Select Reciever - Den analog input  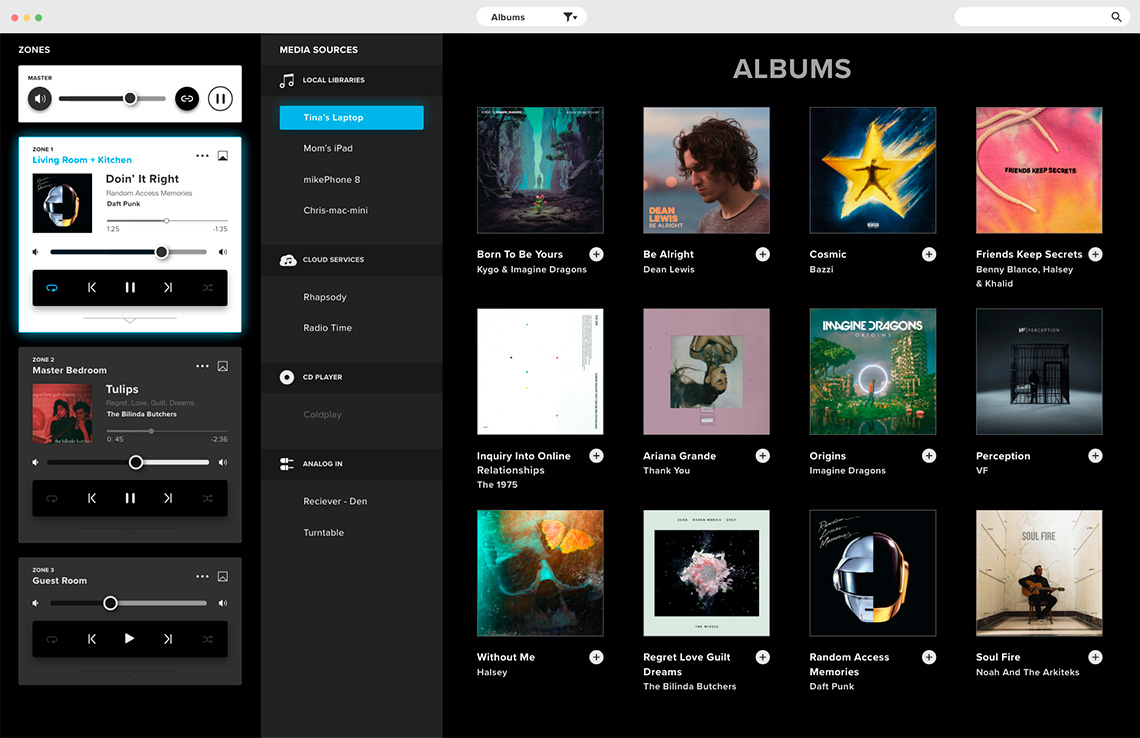[335, 501]
